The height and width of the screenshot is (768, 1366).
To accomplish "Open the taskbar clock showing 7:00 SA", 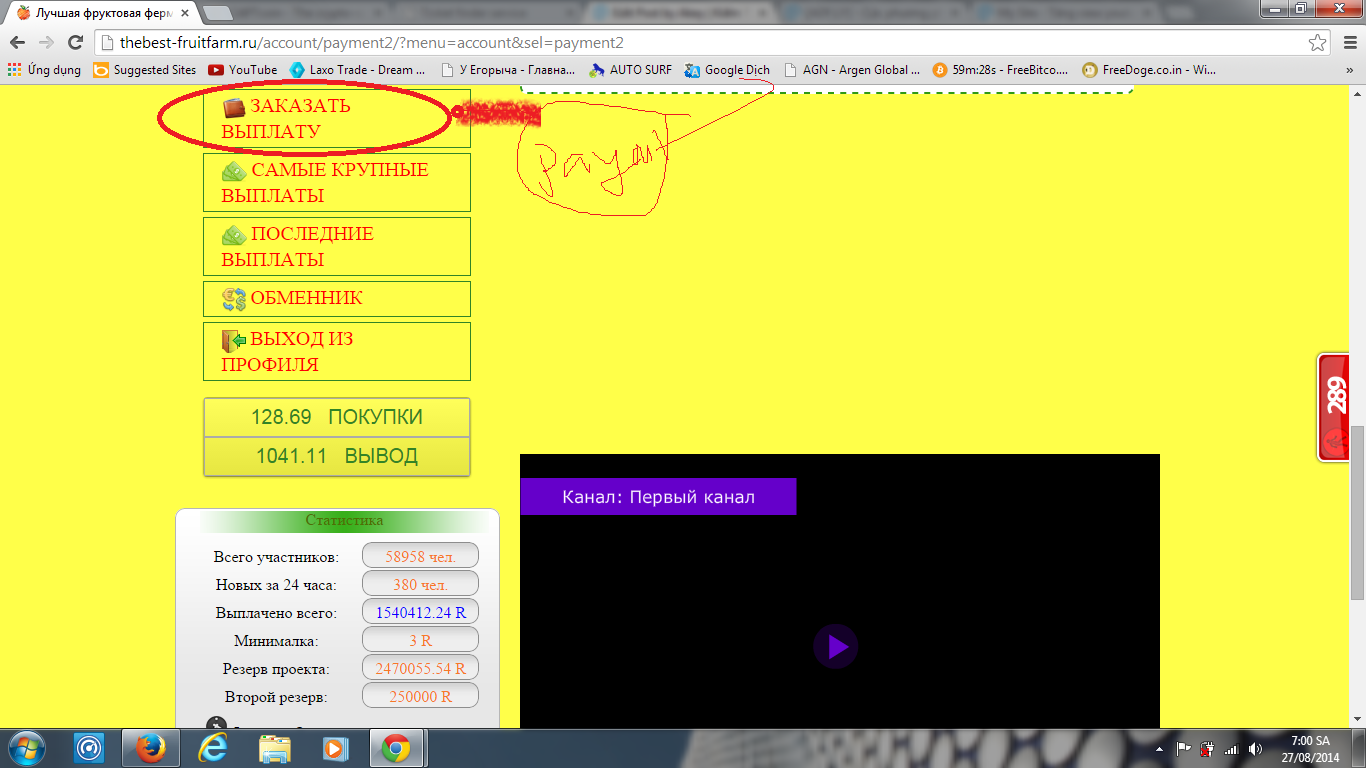I will [1310, 748].
